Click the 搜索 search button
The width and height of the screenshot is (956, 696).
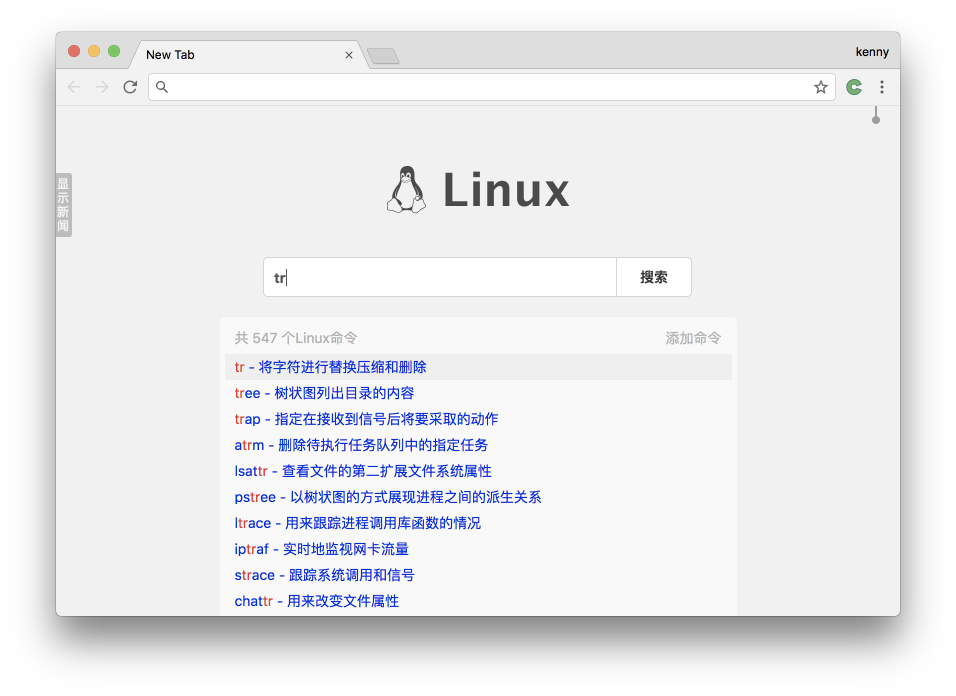point(654,277)
